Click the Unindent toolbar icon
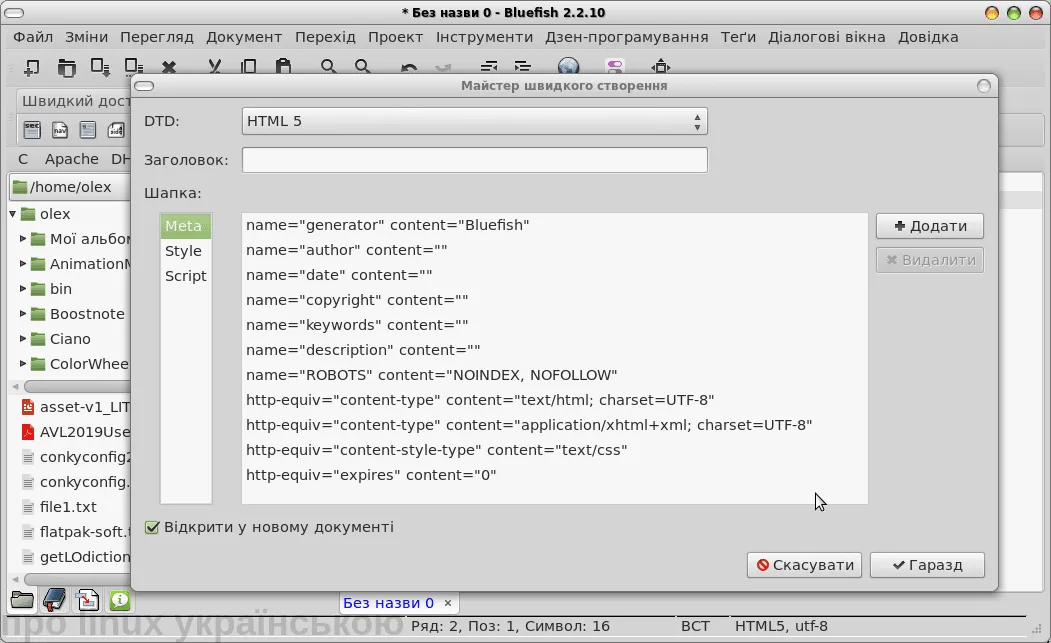Image resolution: width=1051 pixels, height=643 pixels. (489, 66)
